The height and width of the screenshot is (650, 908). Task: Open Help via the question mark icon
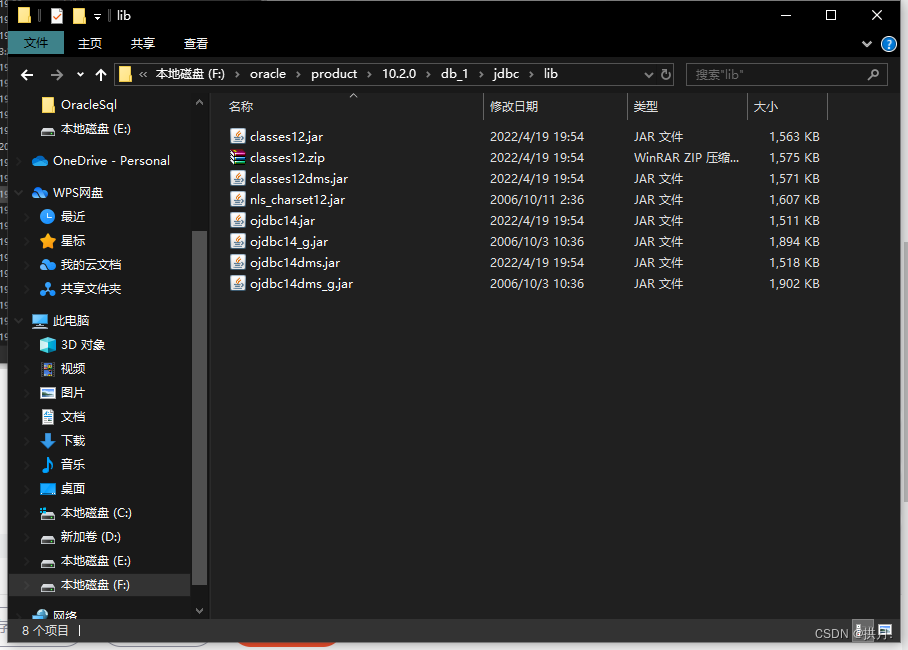click(889, 43)
